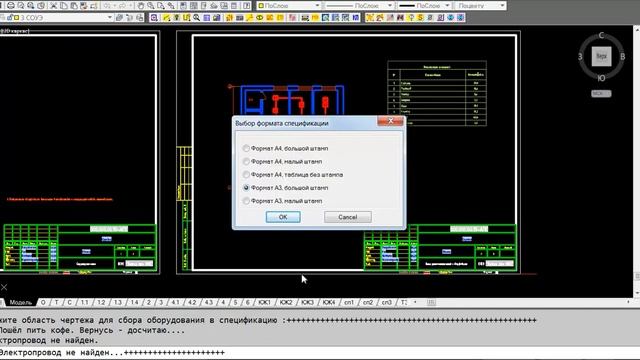Close the Выбор формата спецификации dialog
Viewport: 640px width, 360px height.
click(390, 121)
